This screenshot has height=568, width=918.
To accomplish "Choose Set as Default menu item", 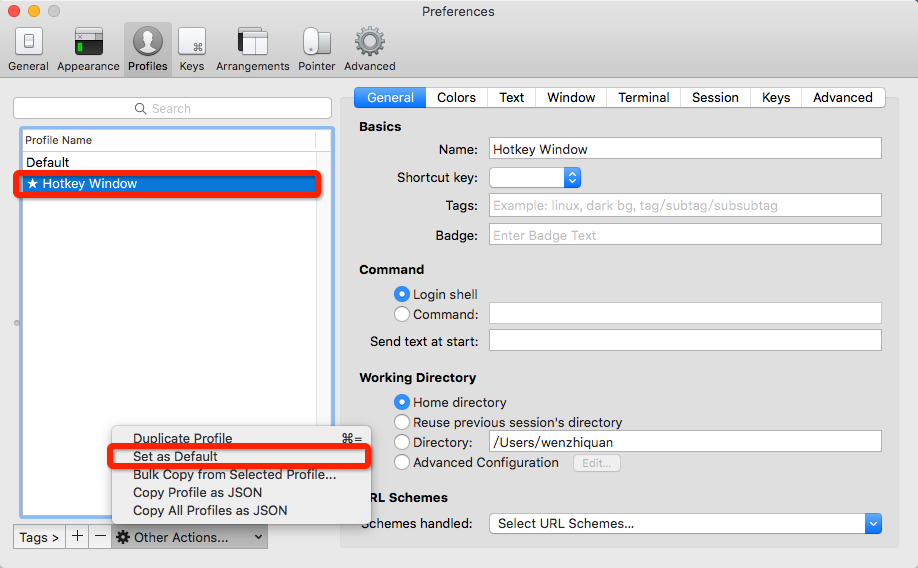I will 241,456.
